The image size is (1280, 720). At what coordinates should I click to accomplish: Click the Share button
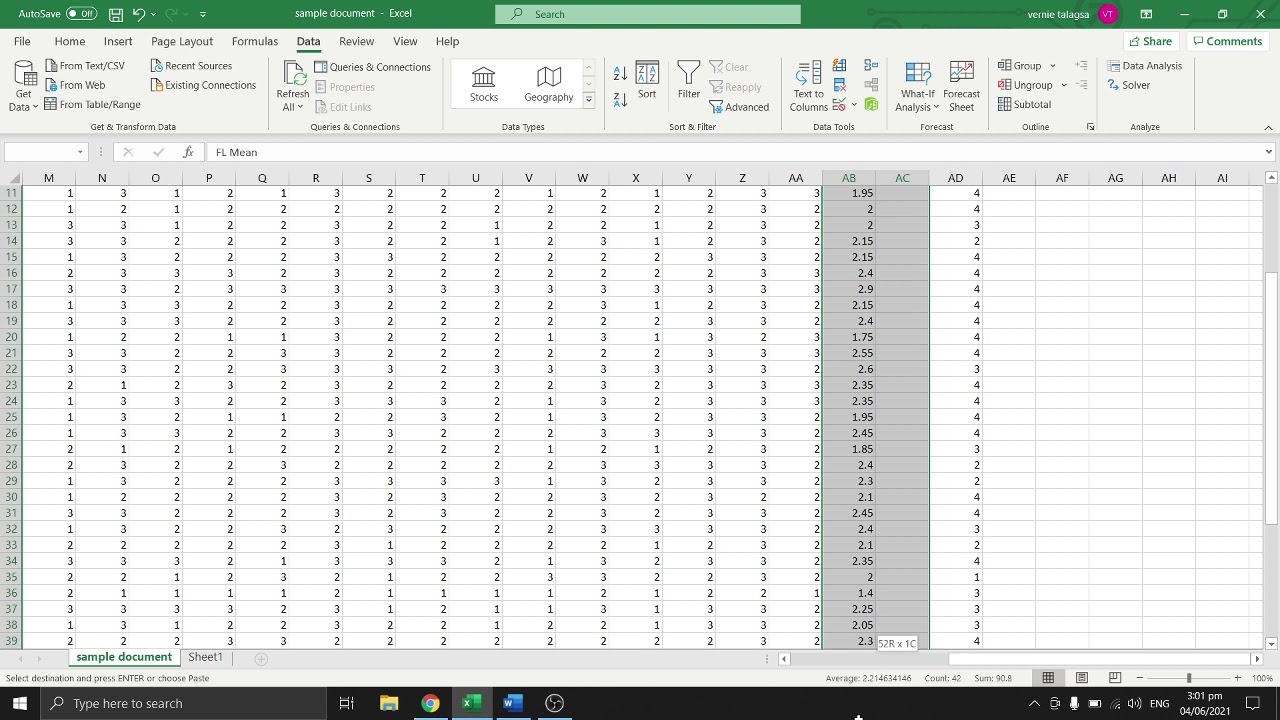pyautogui.click(x=1150, y=41)
